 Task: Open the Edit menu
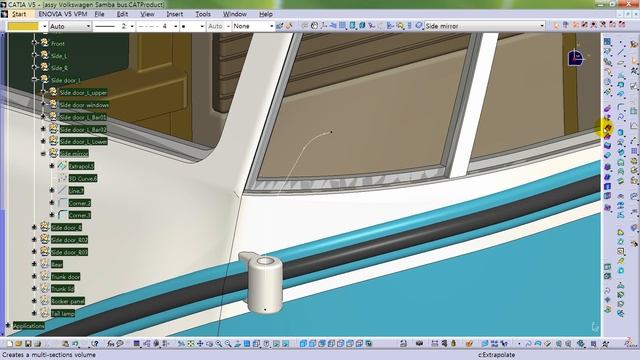(122, 14)
